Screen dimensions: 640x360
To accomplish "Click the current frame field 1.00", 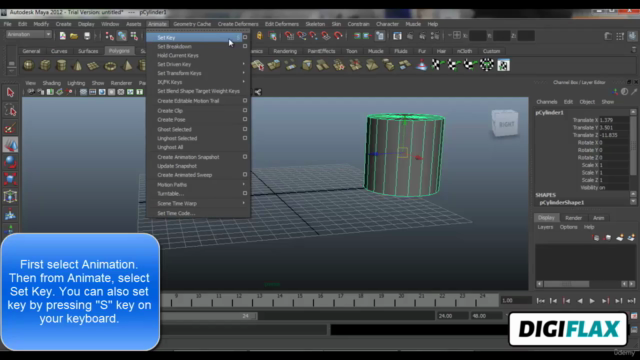I will [x=516, y=300].
